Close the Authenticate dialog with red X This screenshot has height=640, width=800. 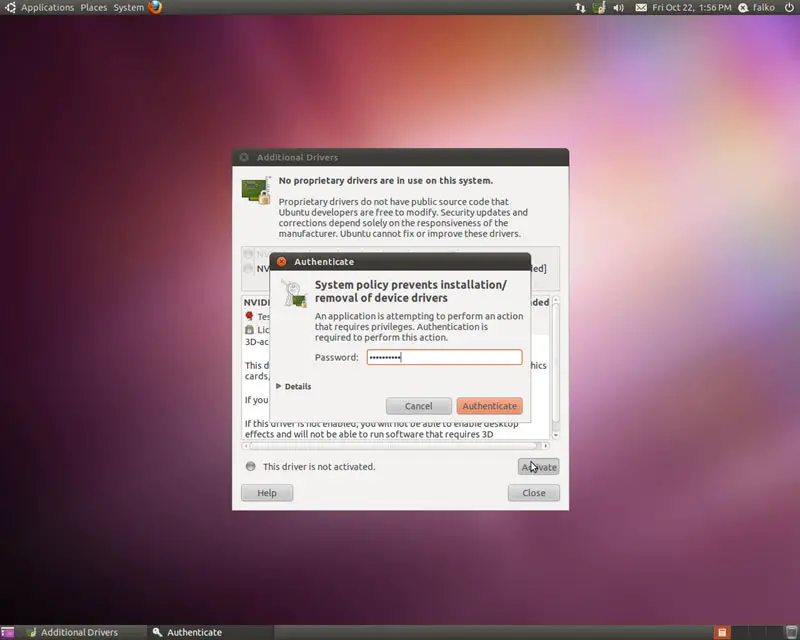(281, 261)
